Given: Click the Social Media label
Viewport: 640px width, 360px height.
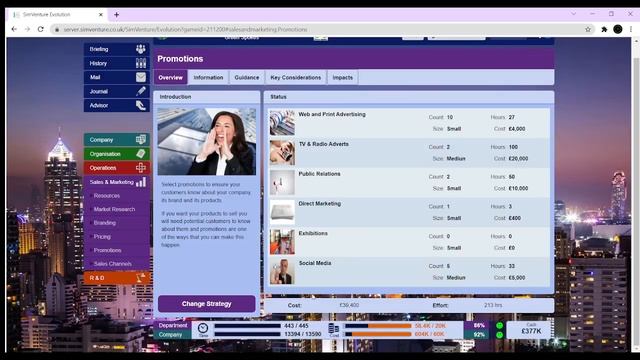Looking at the screenshot, I should coord(315,264).
